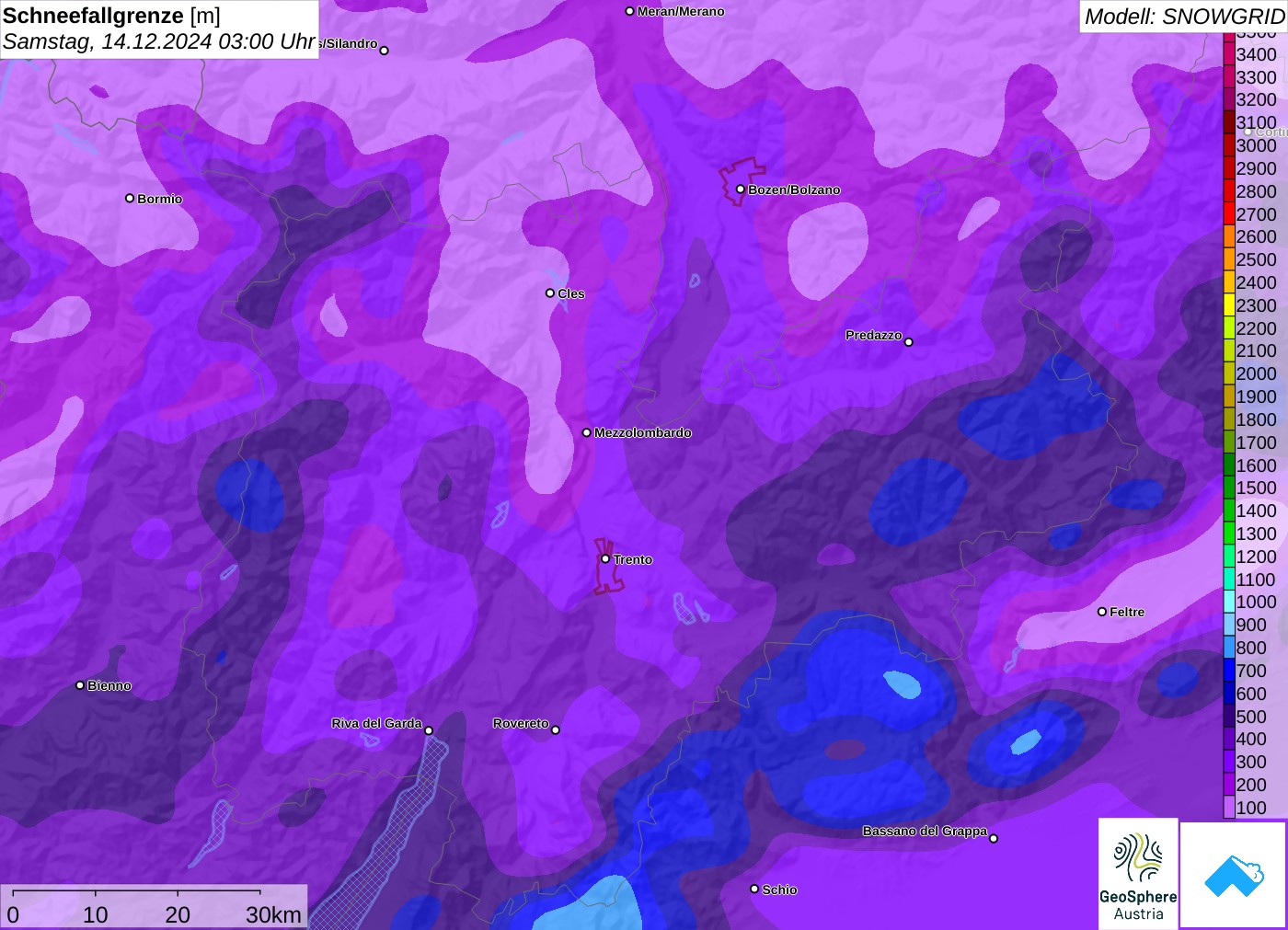Click the date Samstag, 14.12.2024 03:00 Uhr
Viewport: 1288px width, 930px height.
click(159, 41)
